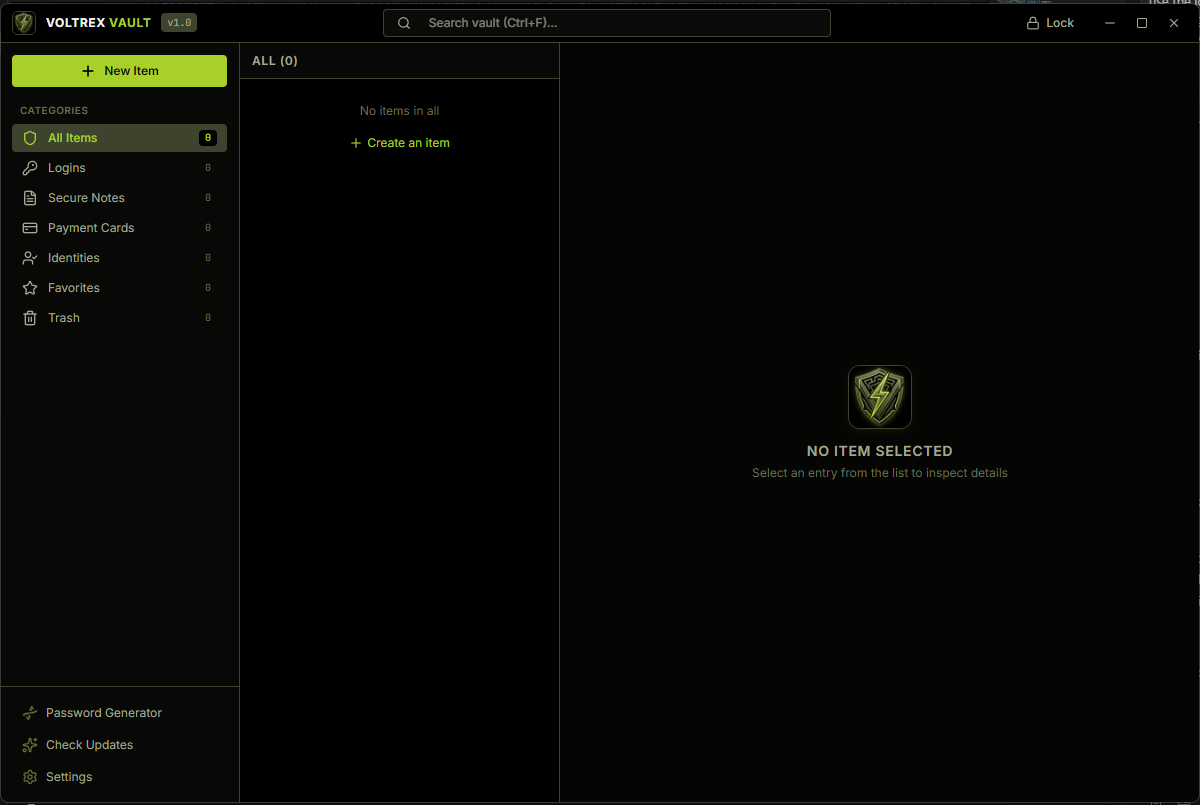1200x805 pixels.
Task: Click the plus icon beside Create an item
Action: pyautogui.click(x=356, y=143)
